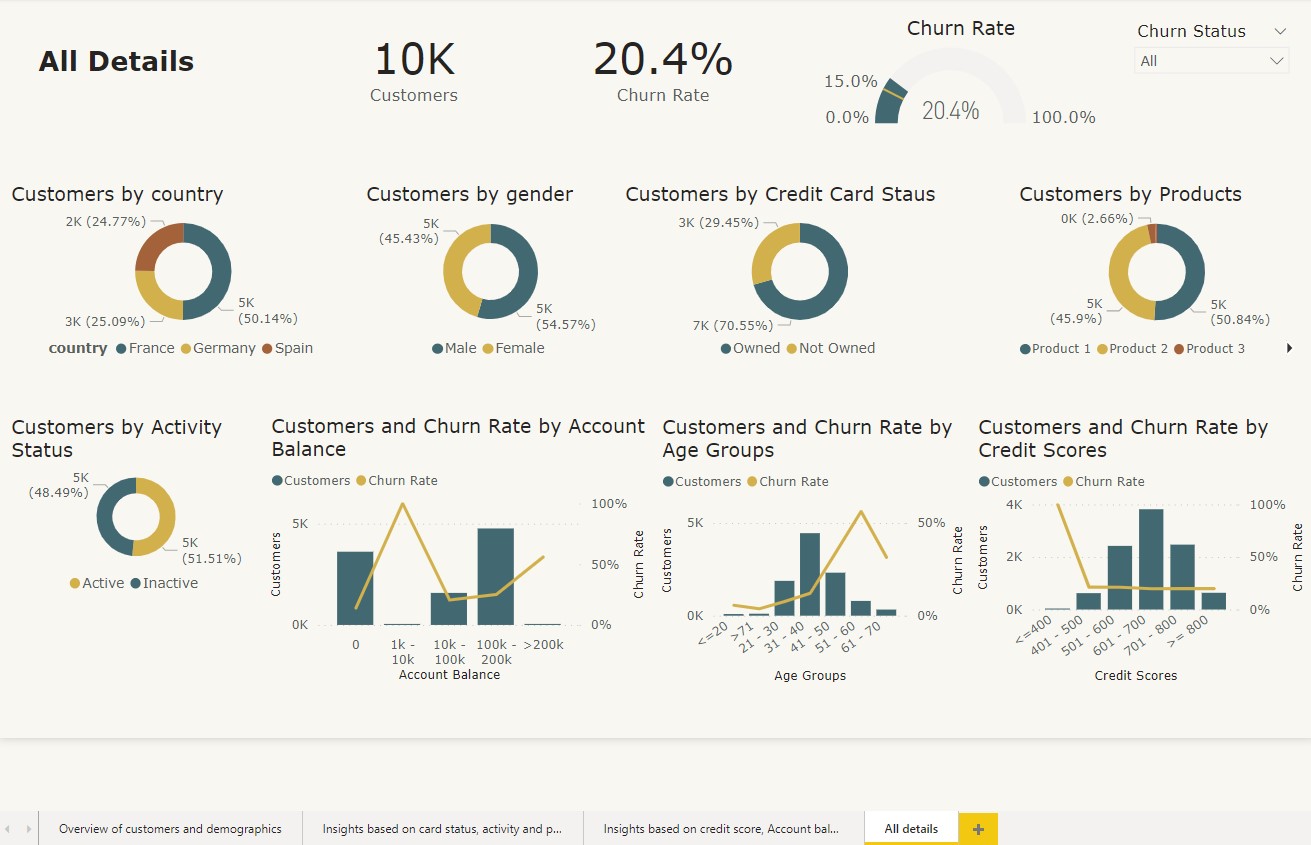The image size is (1311, 845).
Task: Click the chevron beside Churn Status title
Action: click(1282, 30)
